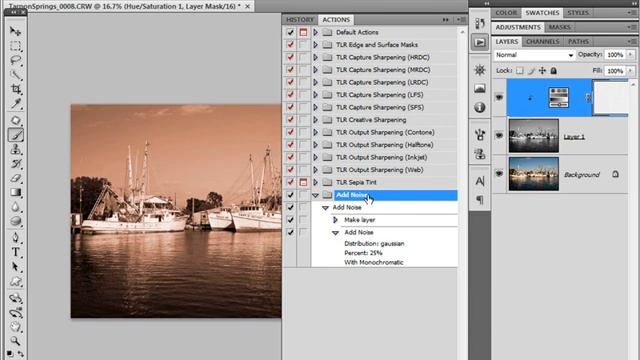Switch to the Swatches tab
The height and width of the screenshot is (360, 640).
click(542, 13)
